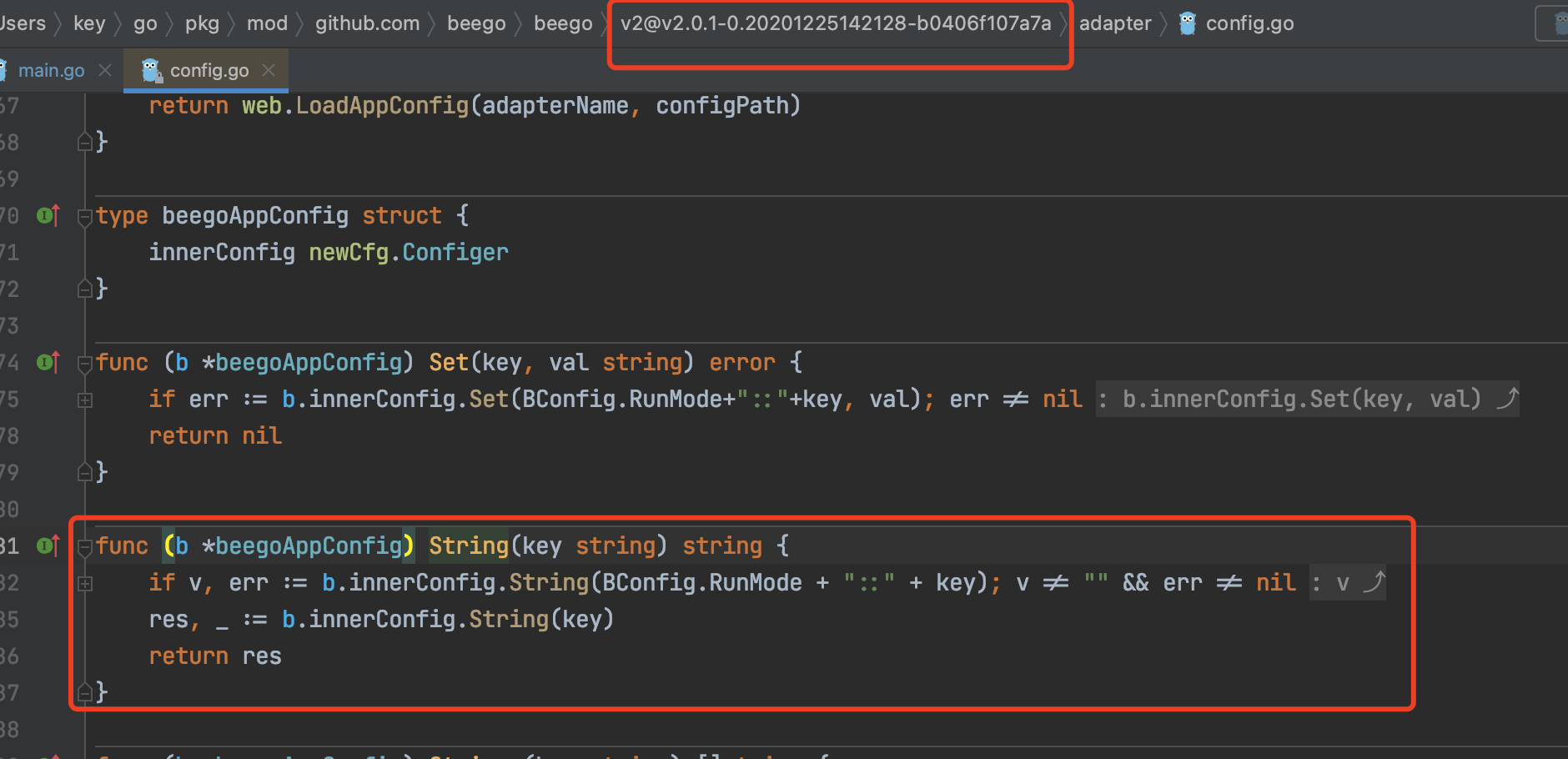The width and height of the screenshot is (1568, 759).
Task: Collapse the Set function using its fold marker
Action: (x=83, y=362)
